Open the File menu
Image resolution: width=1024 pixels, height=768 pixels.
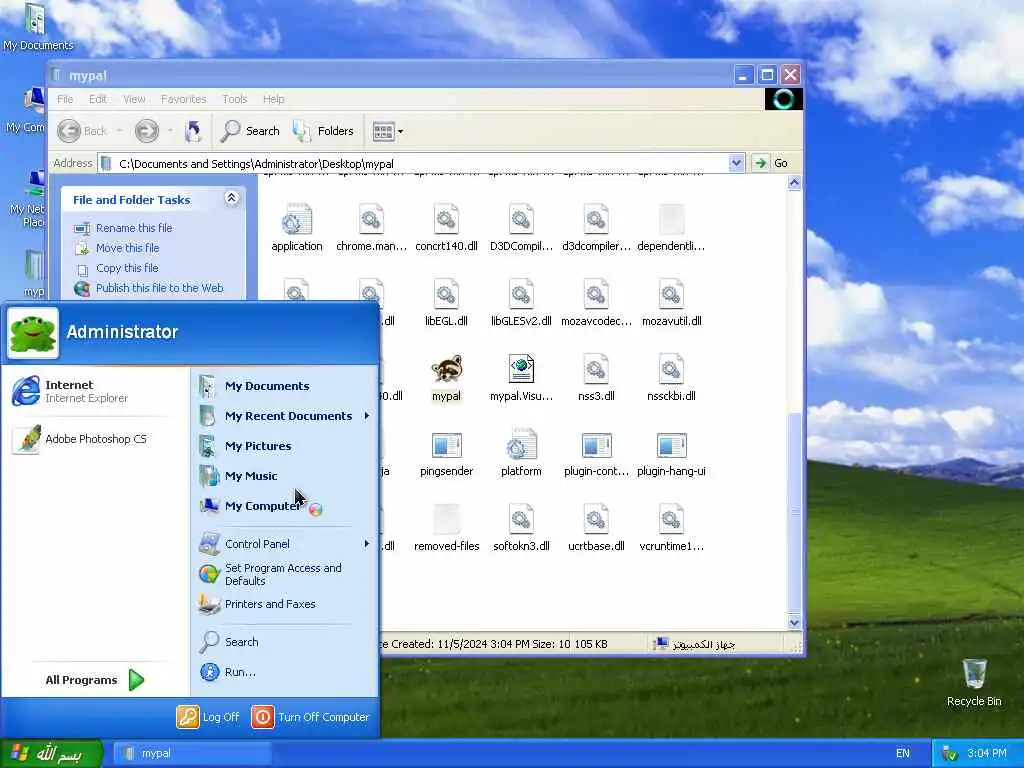65,99
